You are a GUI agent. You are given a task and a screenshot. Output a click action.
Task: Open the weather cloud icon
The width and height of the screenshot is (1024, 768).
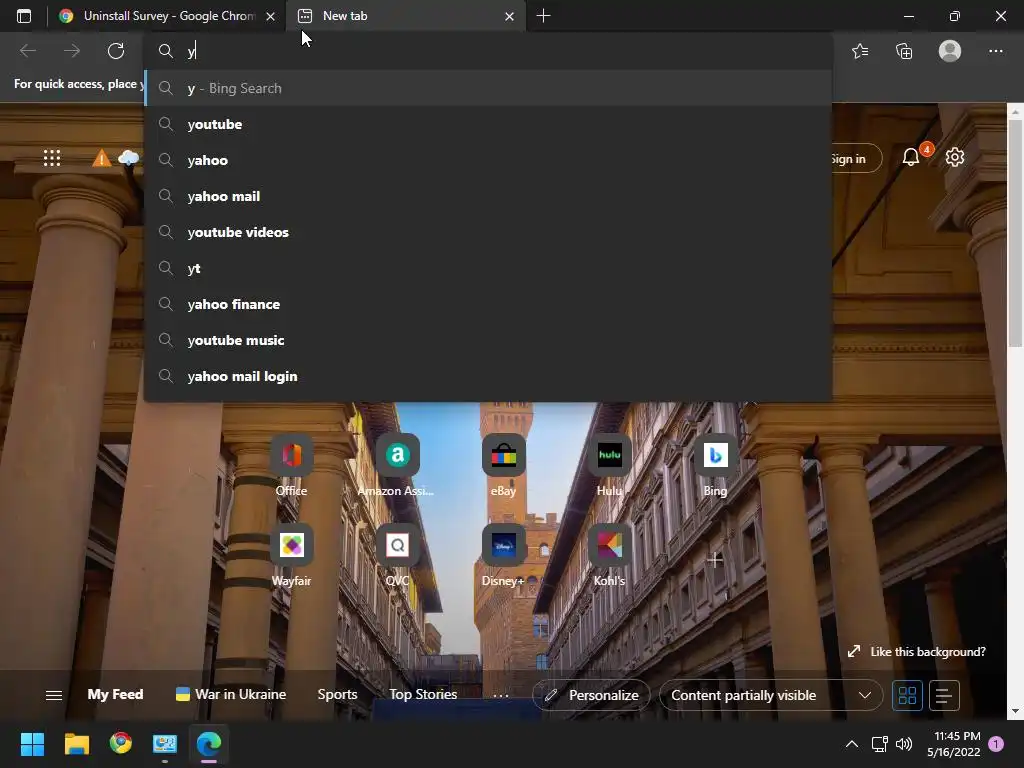tap(129, 157)
